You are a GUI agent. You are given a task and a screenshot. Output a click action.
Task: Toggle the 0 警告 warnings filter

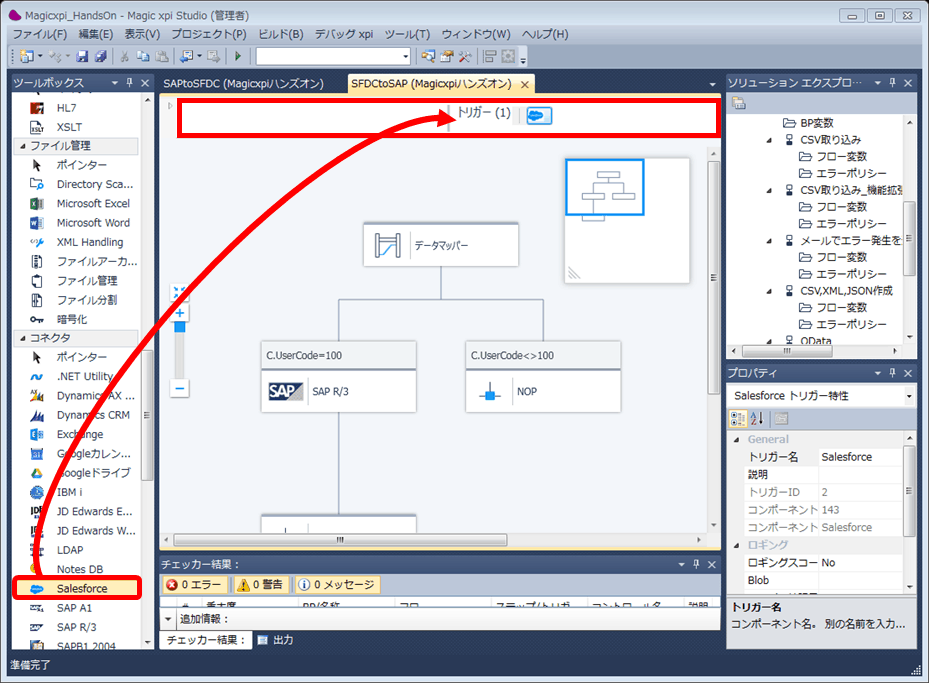point(259,585)
